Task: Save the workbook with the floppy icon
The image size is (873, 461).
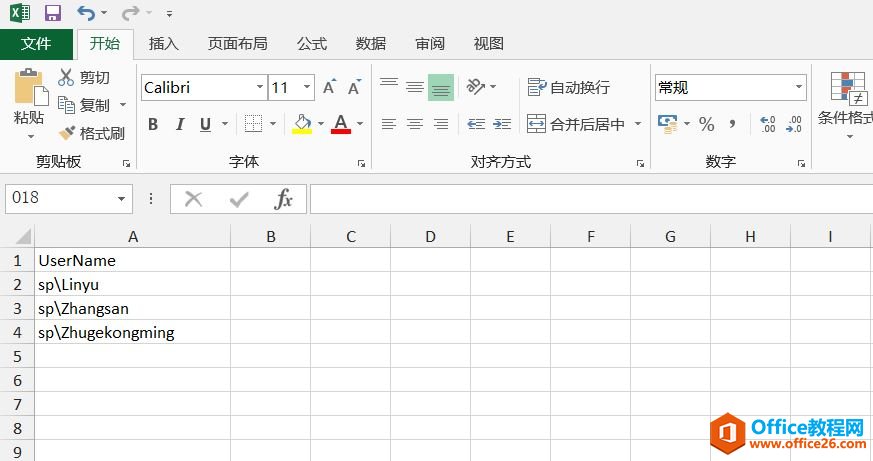Action: [53, 13]
